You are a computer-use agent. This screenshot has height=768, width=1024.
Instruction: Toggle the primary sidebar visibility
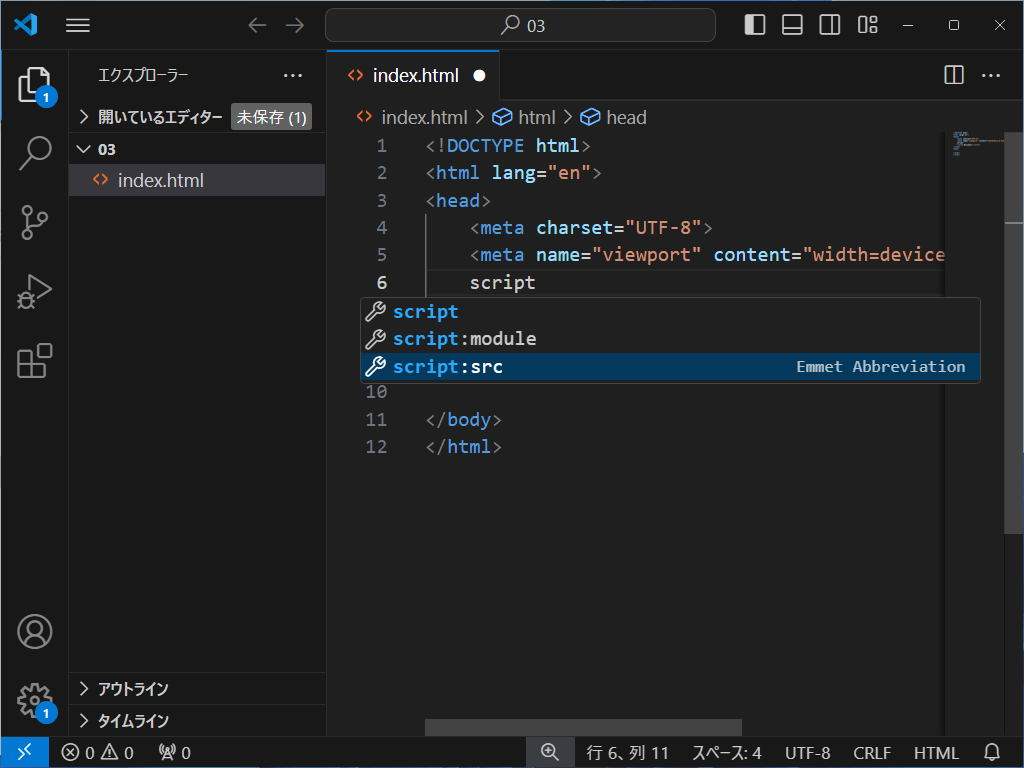754,24
